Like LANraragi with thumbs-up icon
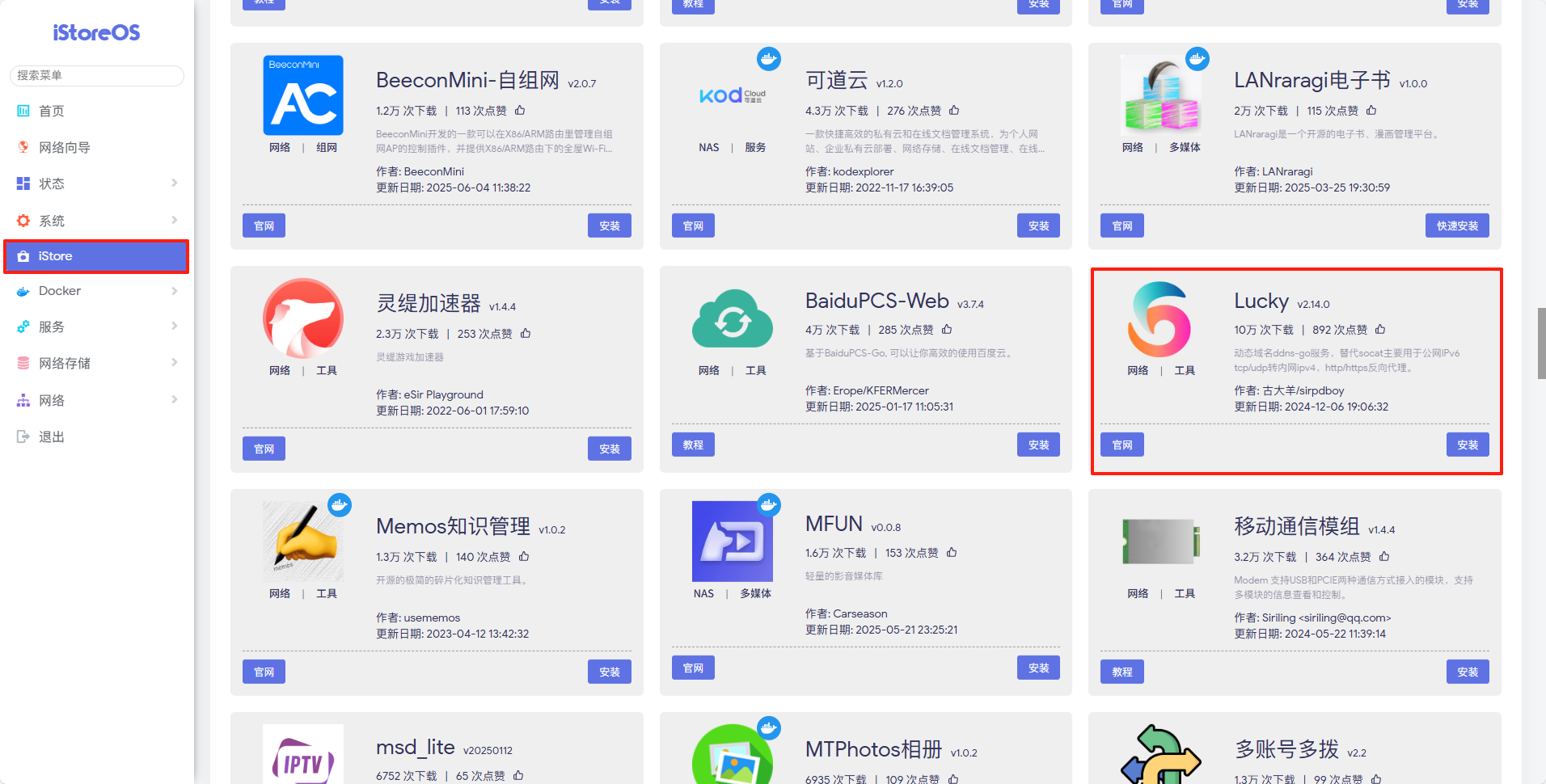 (x=1371, y=110)
